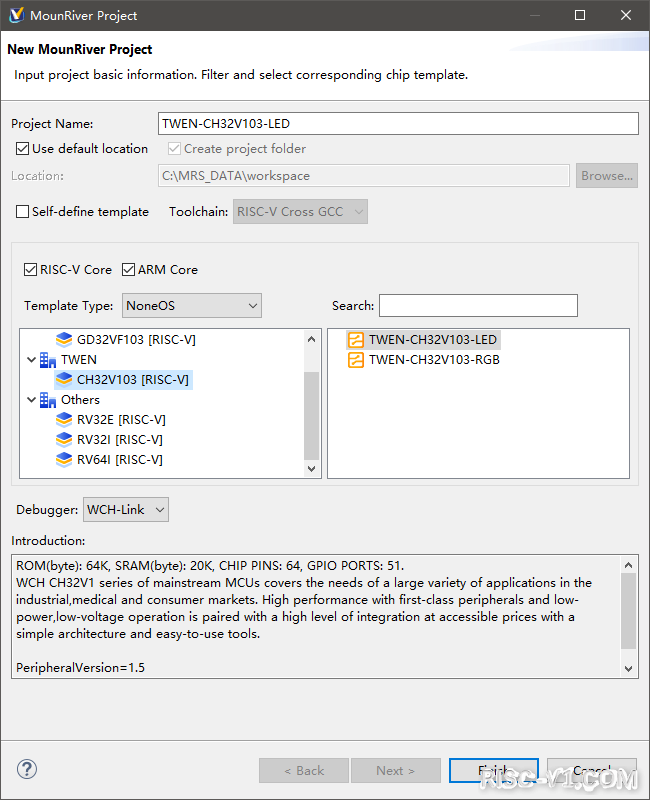Collapse the Others tree node
The image size is (650, 800).
point(31,399)
